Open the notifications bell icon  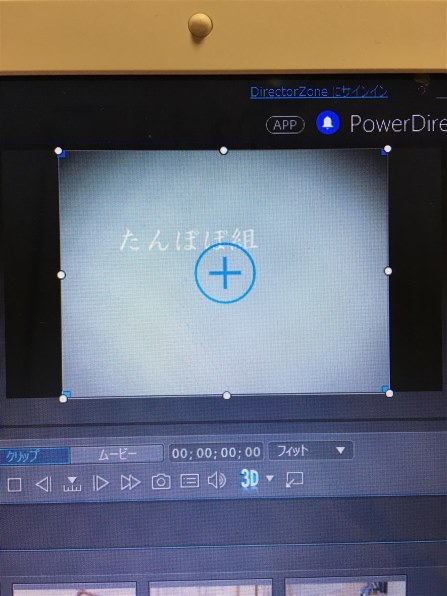[x=328, y=122]
